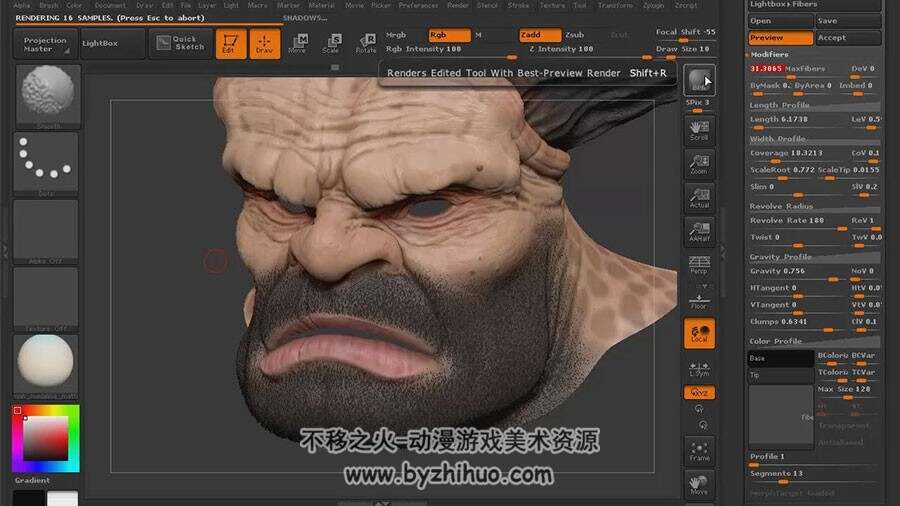
Task: Toggle Edit mode button
Action: [x=231, y=44]
